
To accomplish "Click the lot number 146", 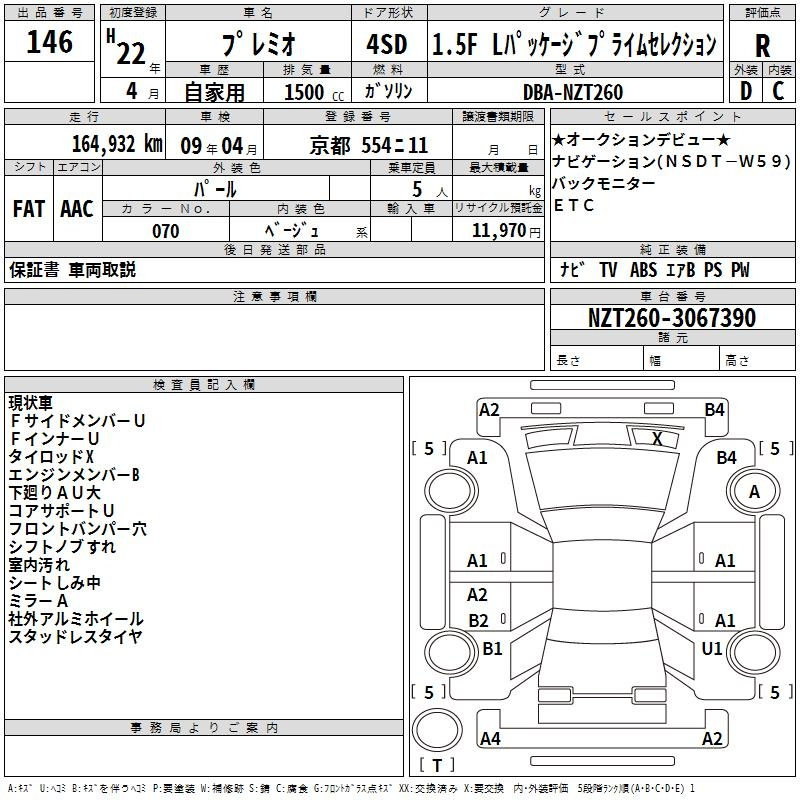I will [x=49, y=42].
